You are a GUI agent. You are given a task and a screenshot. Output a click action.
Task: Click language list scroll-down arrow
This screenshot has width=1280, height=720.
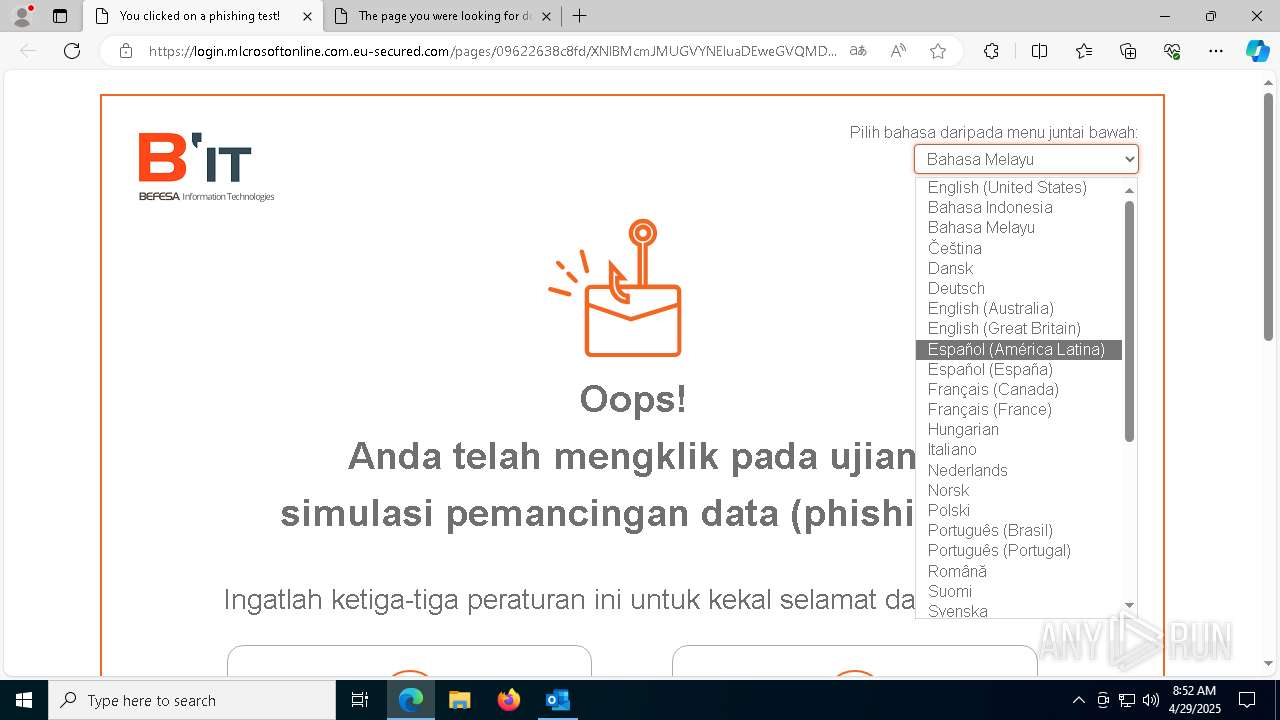(1130, 605)
